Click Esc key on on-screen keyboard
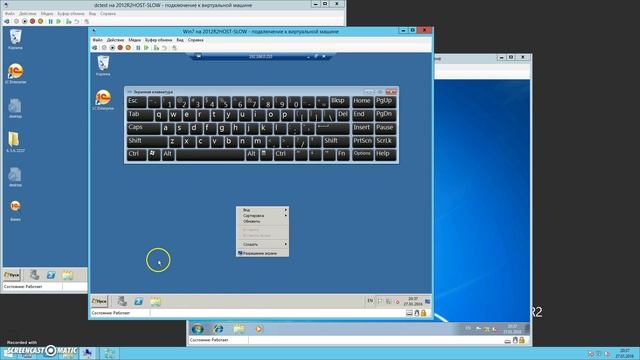 click(136, 102)
